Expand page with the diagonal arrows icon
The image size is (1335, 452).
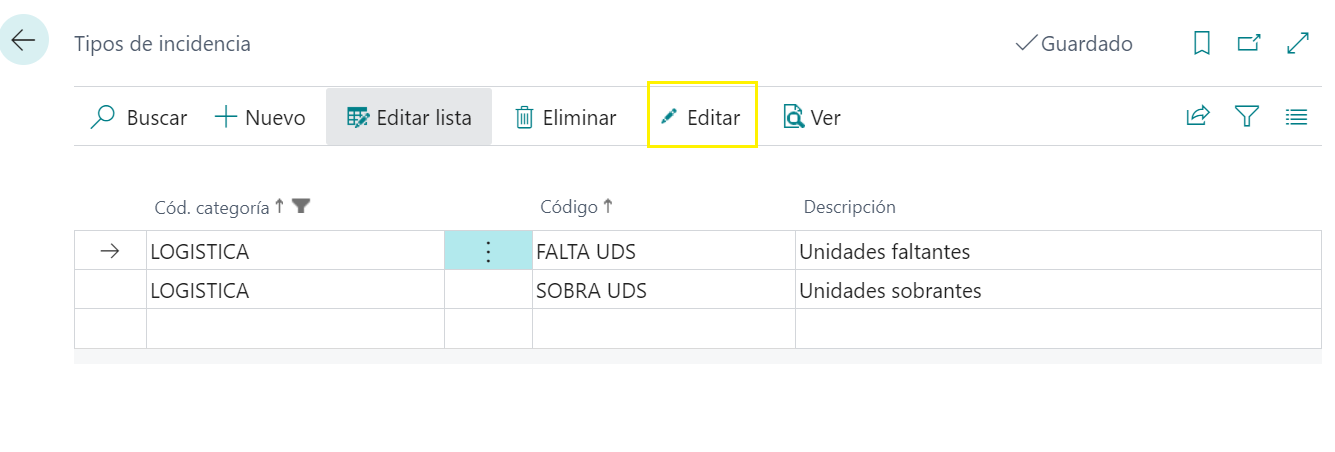click(1298, 43)
